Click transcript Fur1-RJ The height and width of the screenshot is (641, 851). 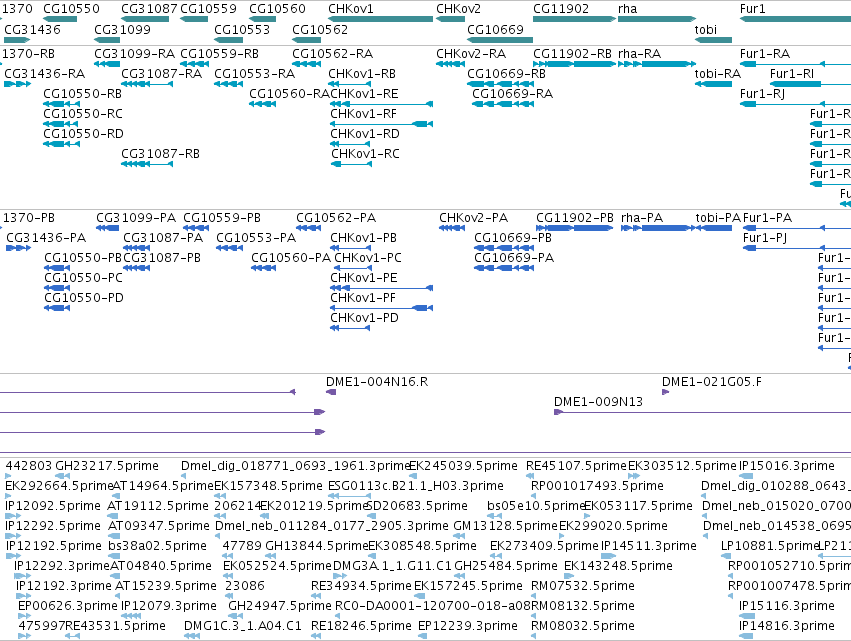pos(763,93)
